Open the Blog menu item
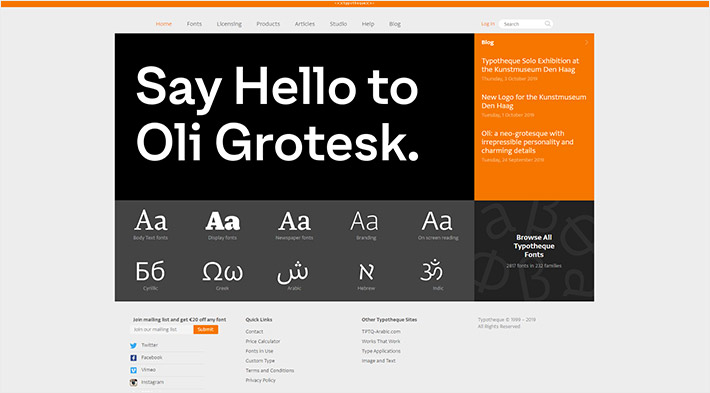 tap(395, 24)
